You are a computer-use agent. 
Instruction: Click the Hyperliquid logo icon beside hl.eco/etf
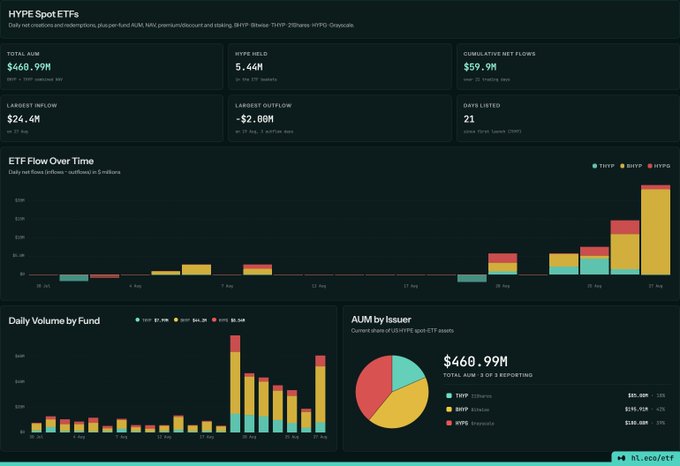[621, 458]
